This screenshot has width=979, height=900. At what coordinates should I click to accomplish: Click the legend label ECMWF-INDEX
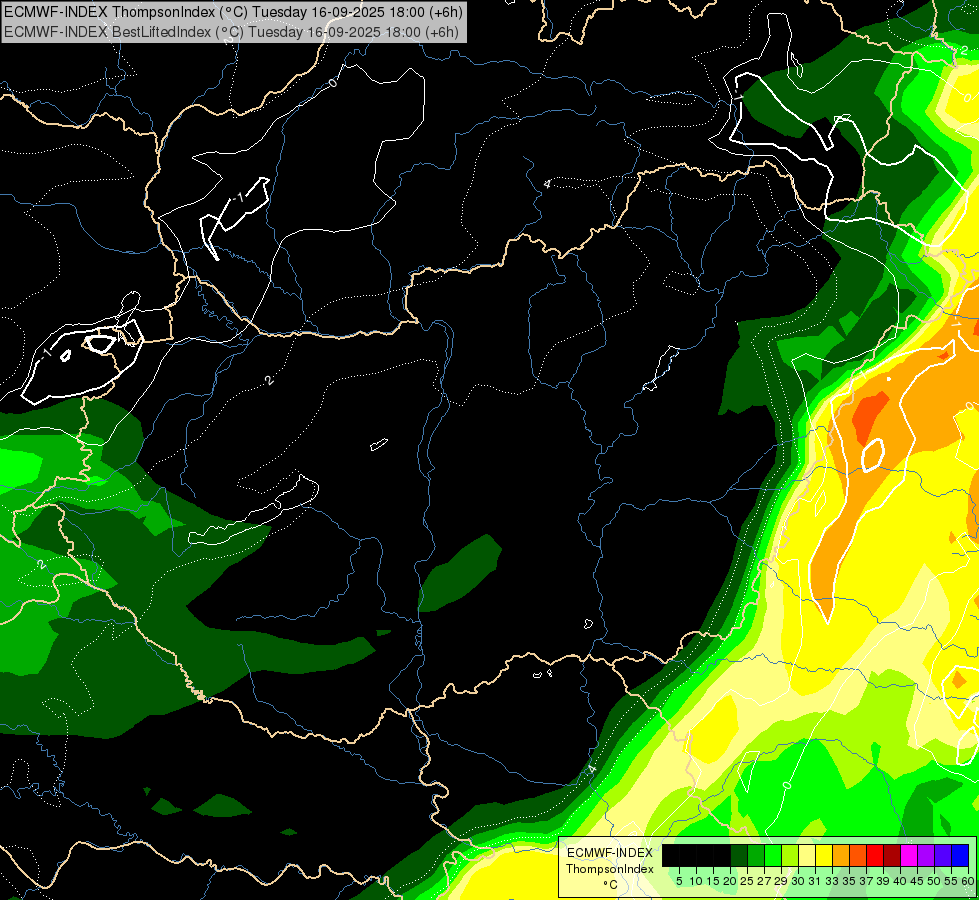click(610, 853)
